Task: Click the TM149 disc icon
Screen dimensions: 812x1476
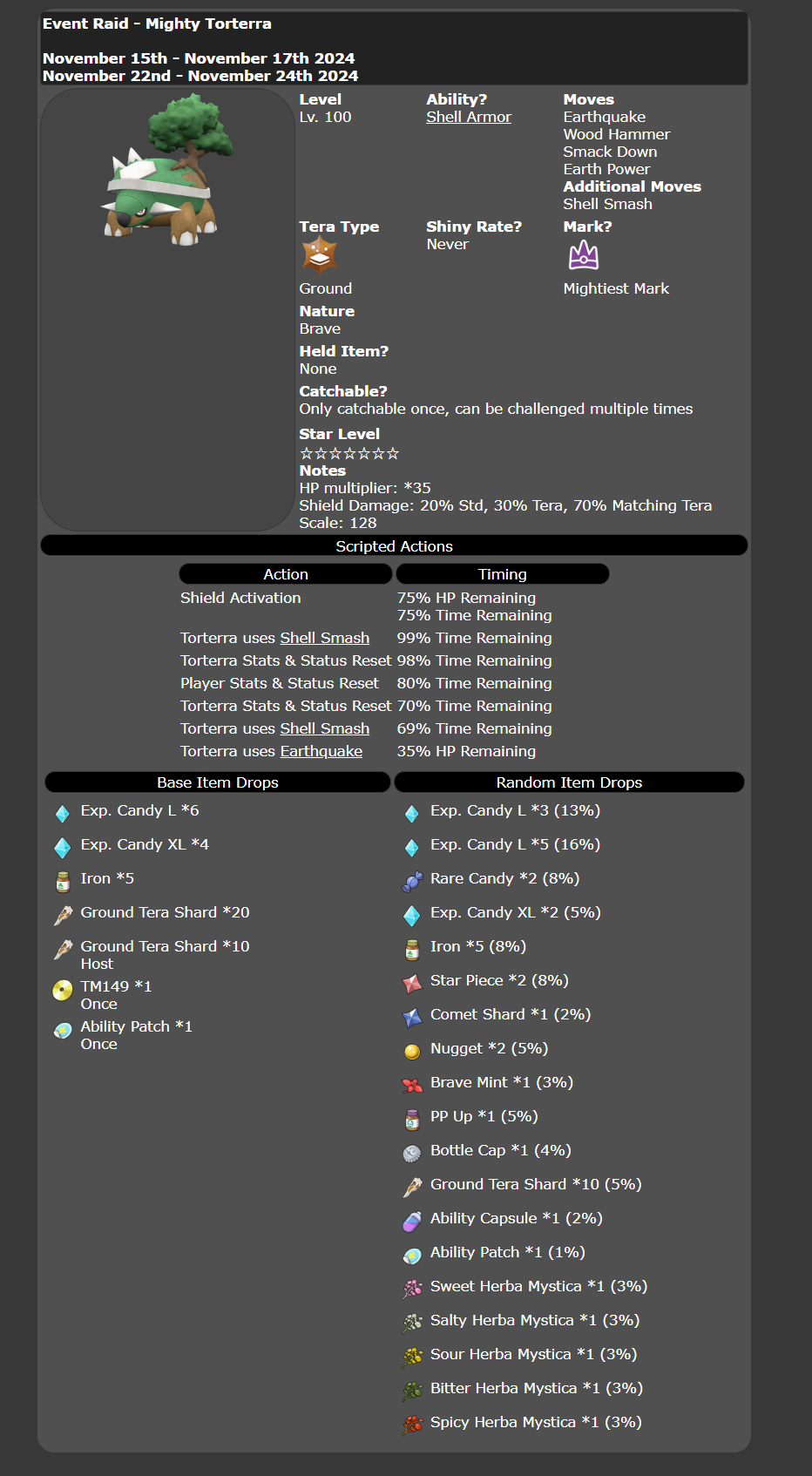Action: (63, 990)
